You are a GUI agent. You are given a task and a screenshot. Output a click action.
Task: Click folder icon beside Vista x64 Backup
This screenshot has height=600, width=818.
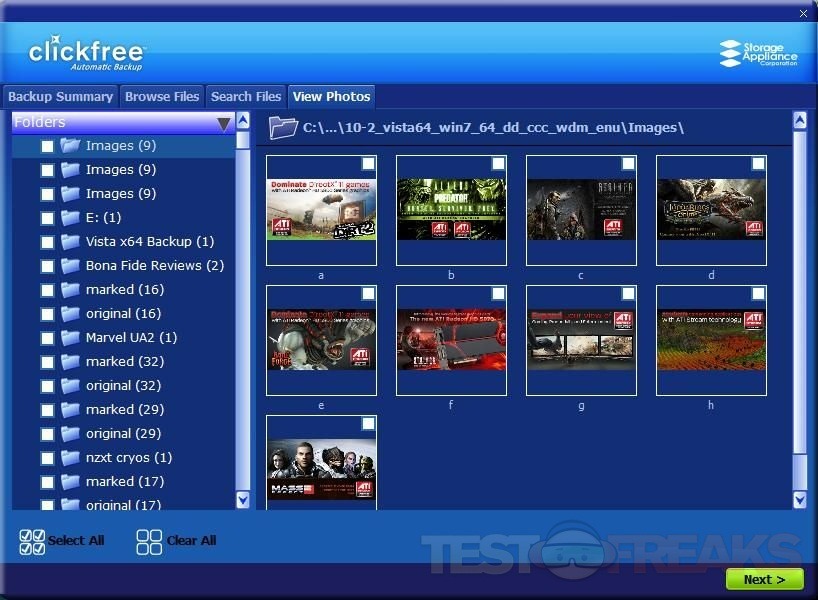[x=70, y=242]
